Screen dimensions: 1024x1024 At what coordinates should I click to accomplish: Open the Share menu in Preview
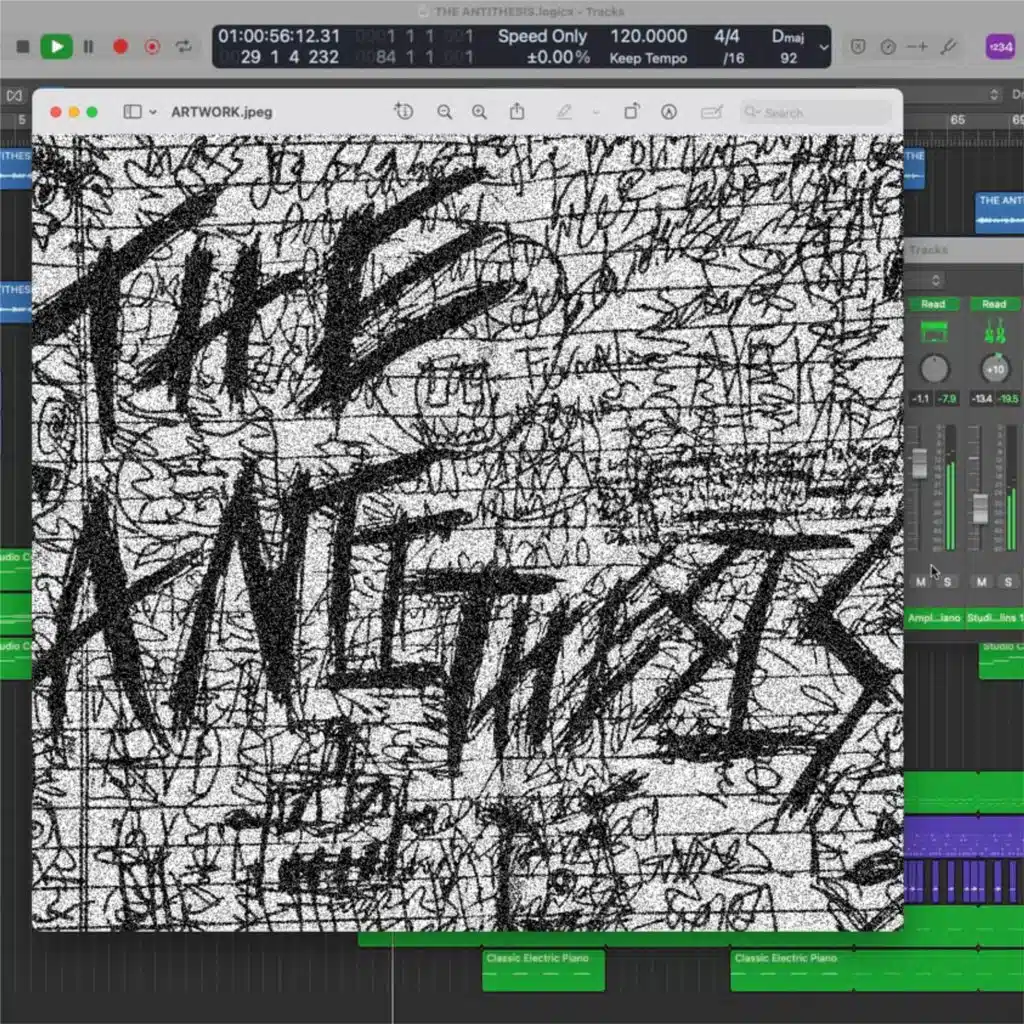[517, 112]
